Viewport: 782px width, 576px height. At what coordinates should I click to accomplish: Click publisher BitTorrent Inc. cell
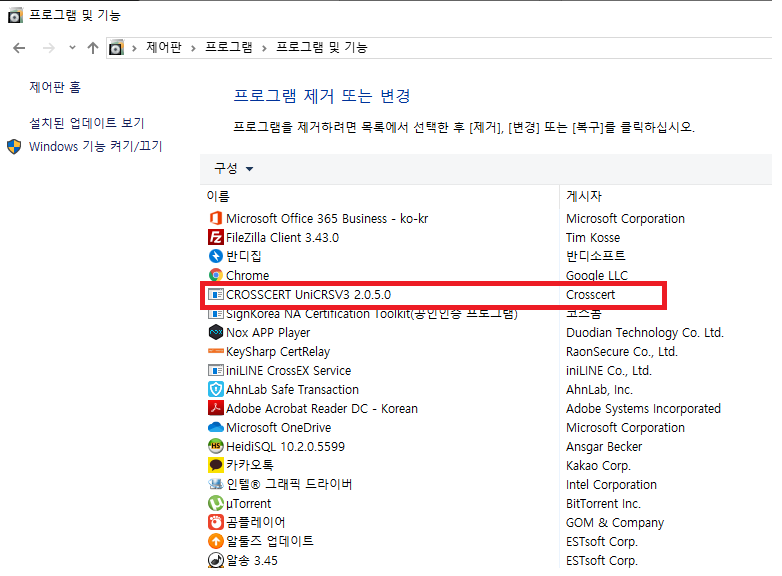[603, 503]
